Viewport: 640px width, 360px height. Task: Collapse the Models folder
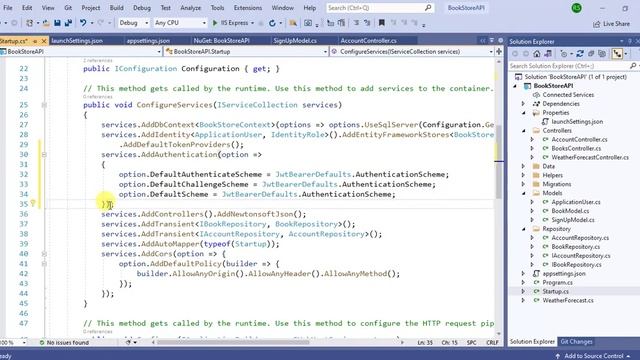point(524,193)
